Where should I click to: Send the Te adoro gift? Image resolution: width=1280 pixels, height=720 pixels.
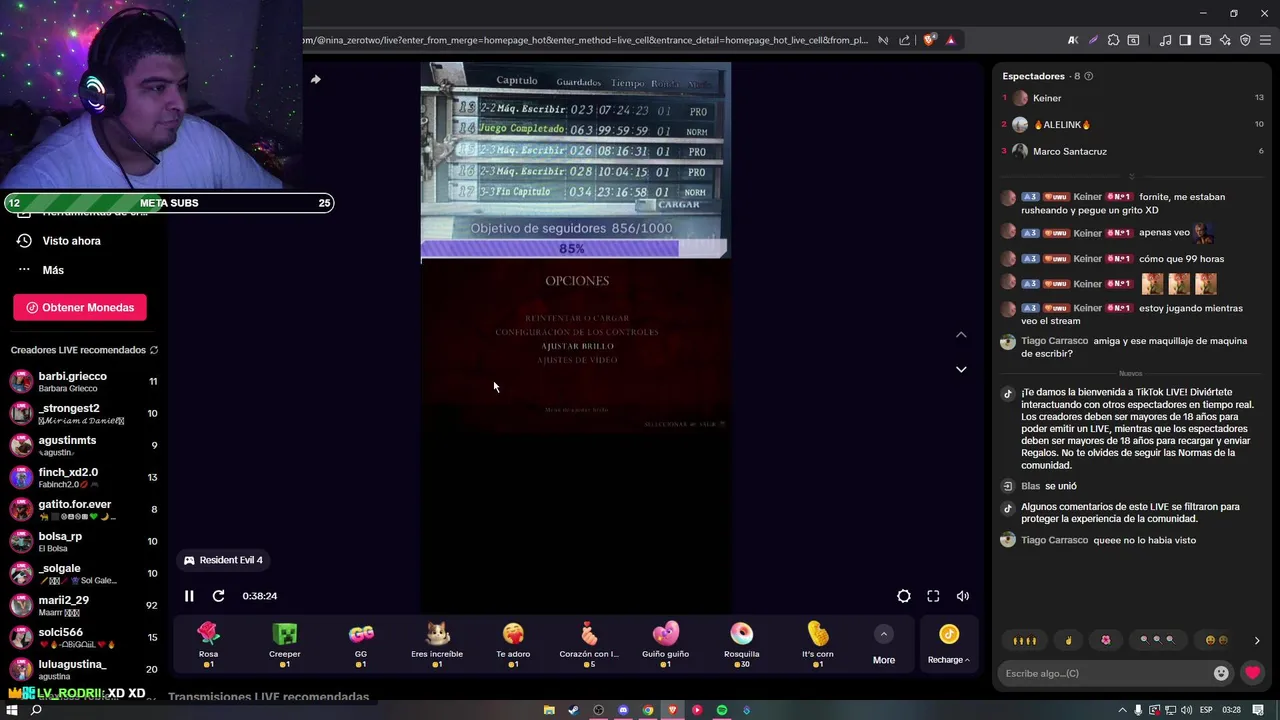pyautogui.click(x=513, y=644)
